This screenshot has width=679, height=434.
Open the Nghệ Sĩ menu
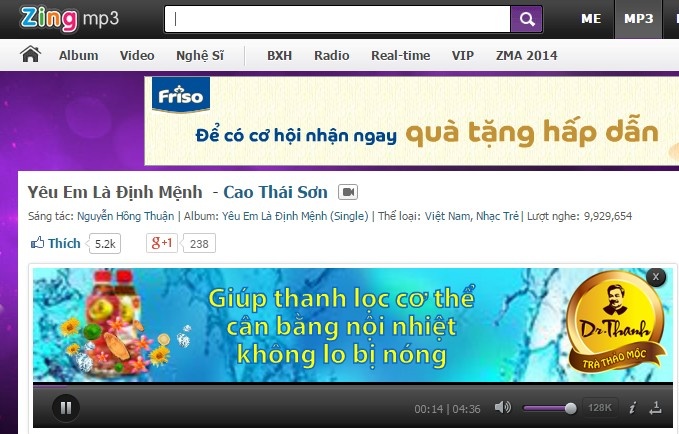click(x=199, y=56)
